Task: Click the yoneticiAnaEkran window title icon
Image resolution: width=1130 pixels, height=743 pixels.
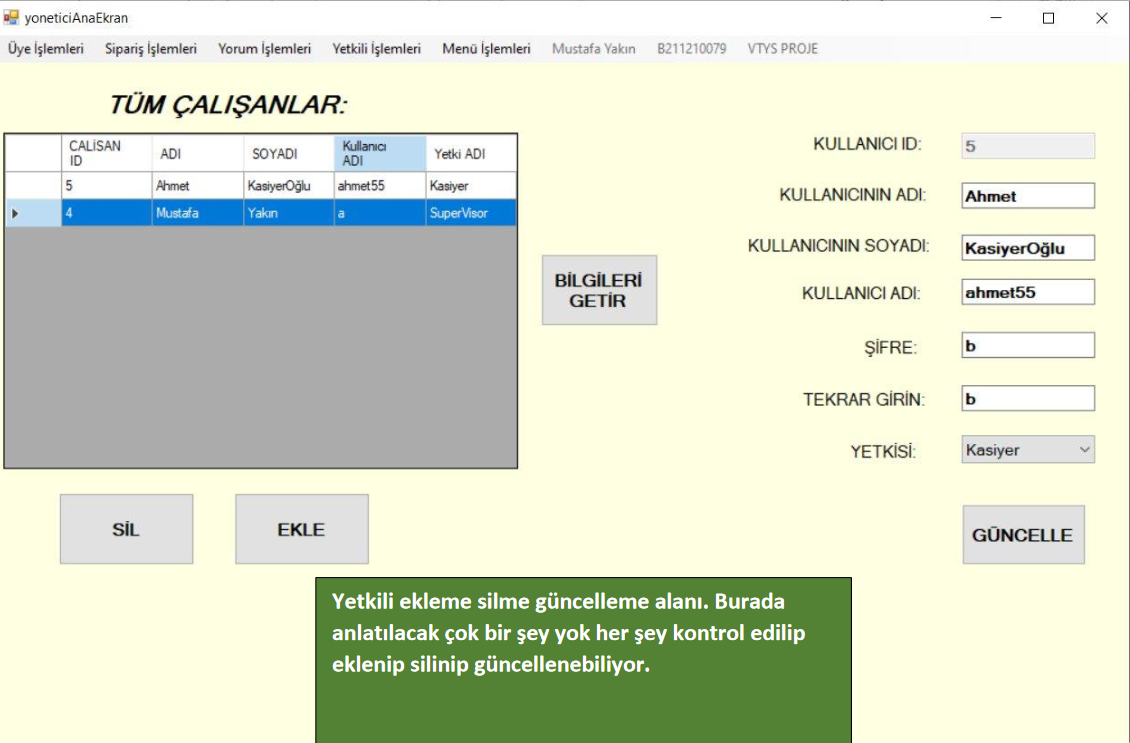Action: tap(12, 18)
